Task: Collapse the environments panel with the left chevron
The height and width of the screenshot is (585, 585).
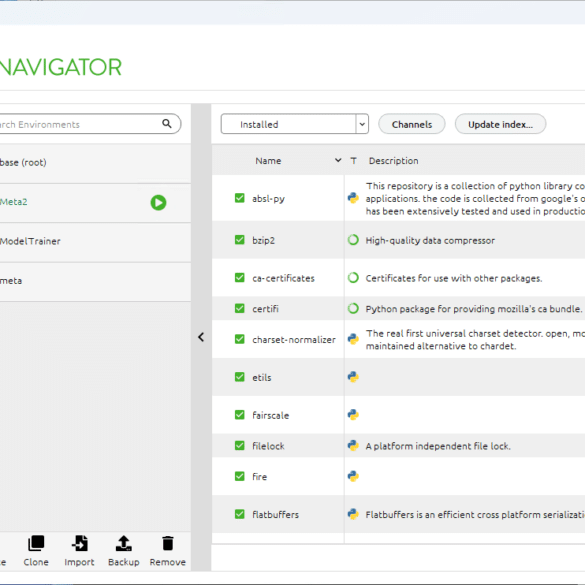Action: tap(201, 337)
